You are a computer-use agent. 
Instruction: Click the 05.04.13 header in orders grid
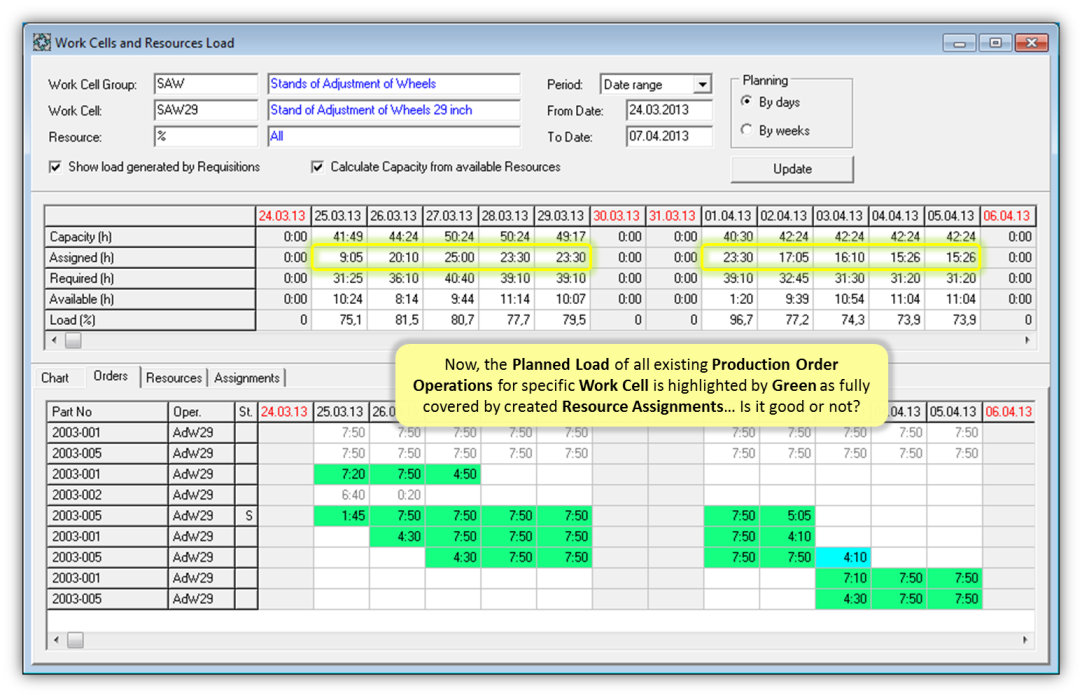pos(954,412)
